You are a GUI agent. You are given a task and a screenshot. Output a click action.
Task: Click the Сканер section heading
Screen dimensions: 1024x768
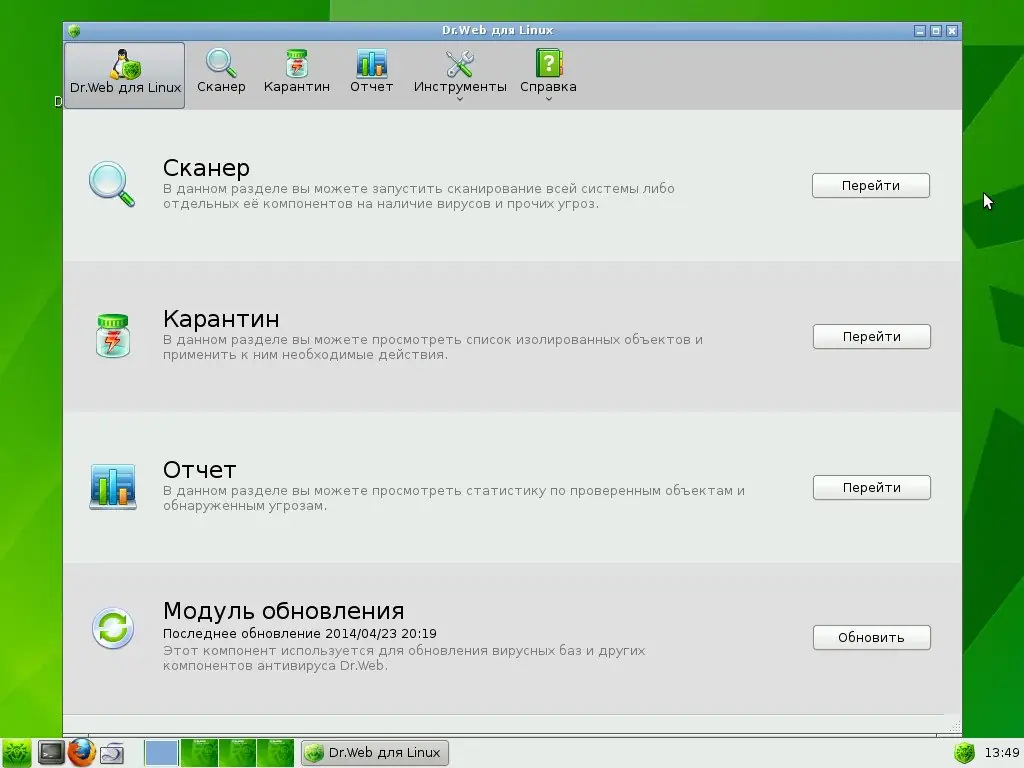click(206, 168)
